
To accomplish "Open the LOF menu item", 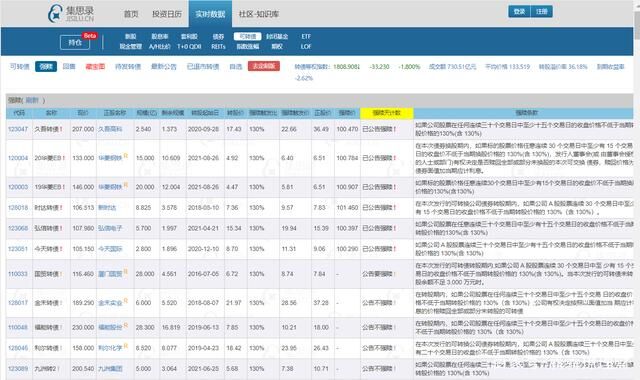I will 306,47.
